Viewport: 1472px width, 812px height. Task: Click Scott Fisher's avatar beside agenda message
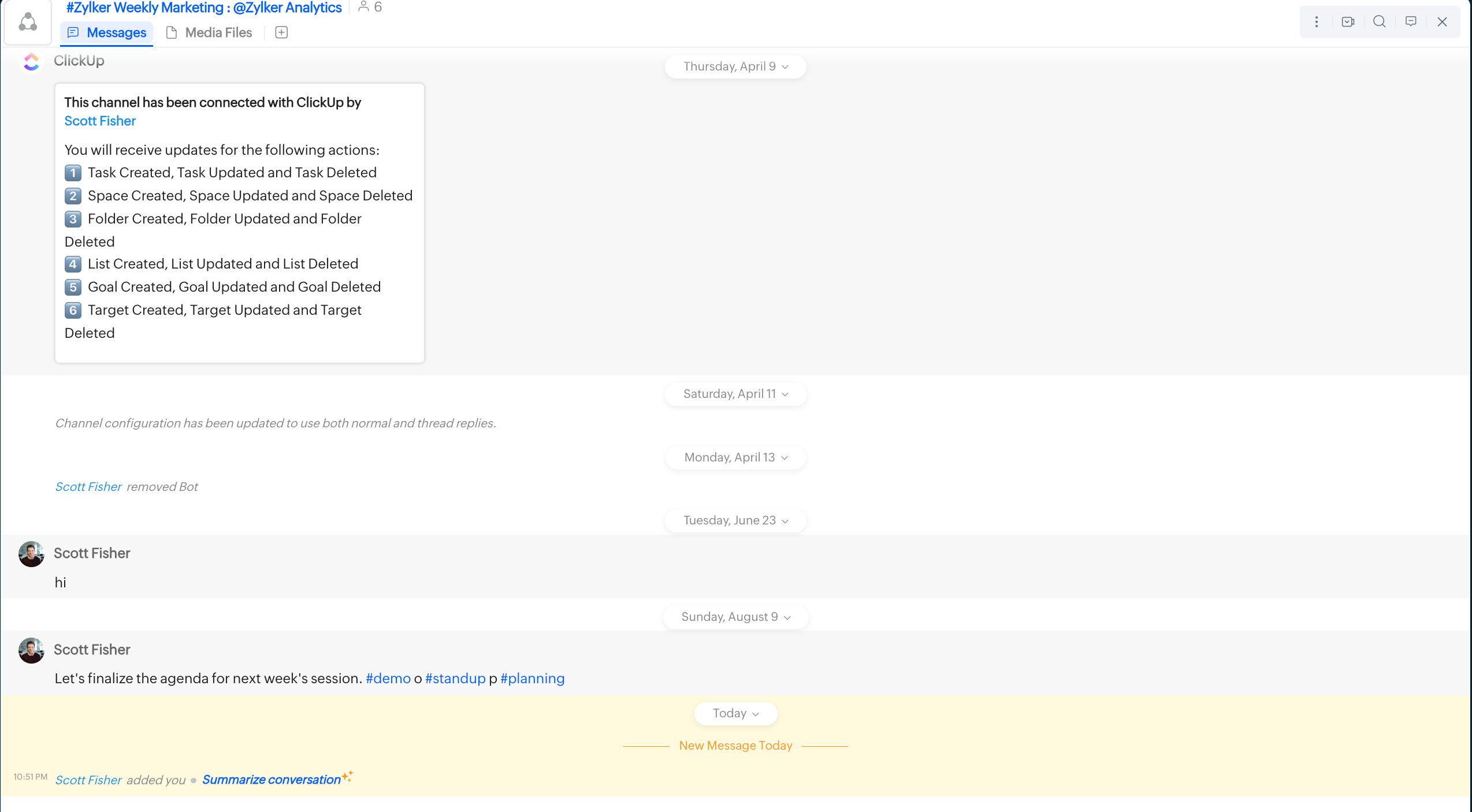(x=31, y=650)
